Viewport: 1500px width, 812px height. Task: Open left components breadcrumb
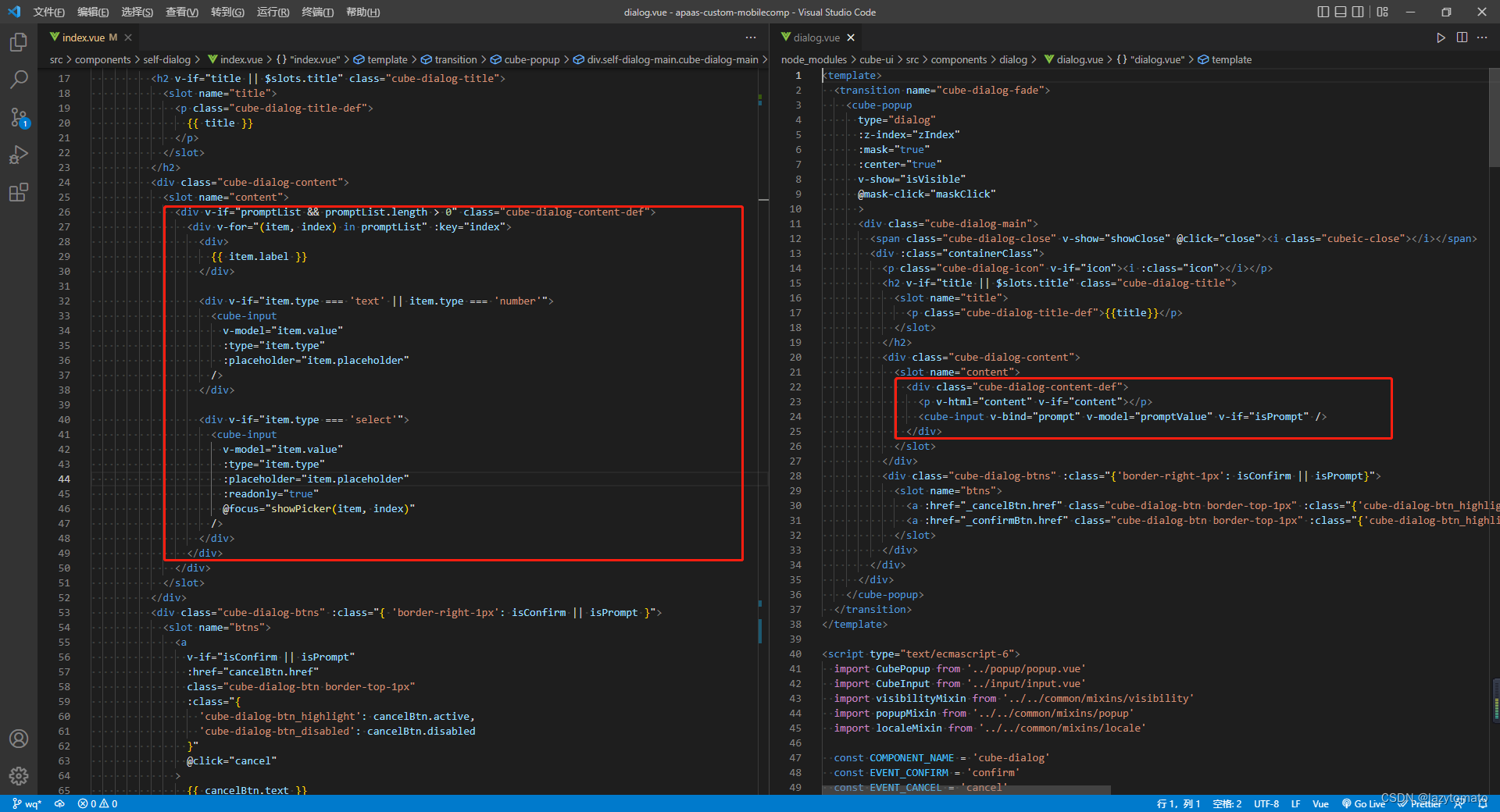coord(102,59)
